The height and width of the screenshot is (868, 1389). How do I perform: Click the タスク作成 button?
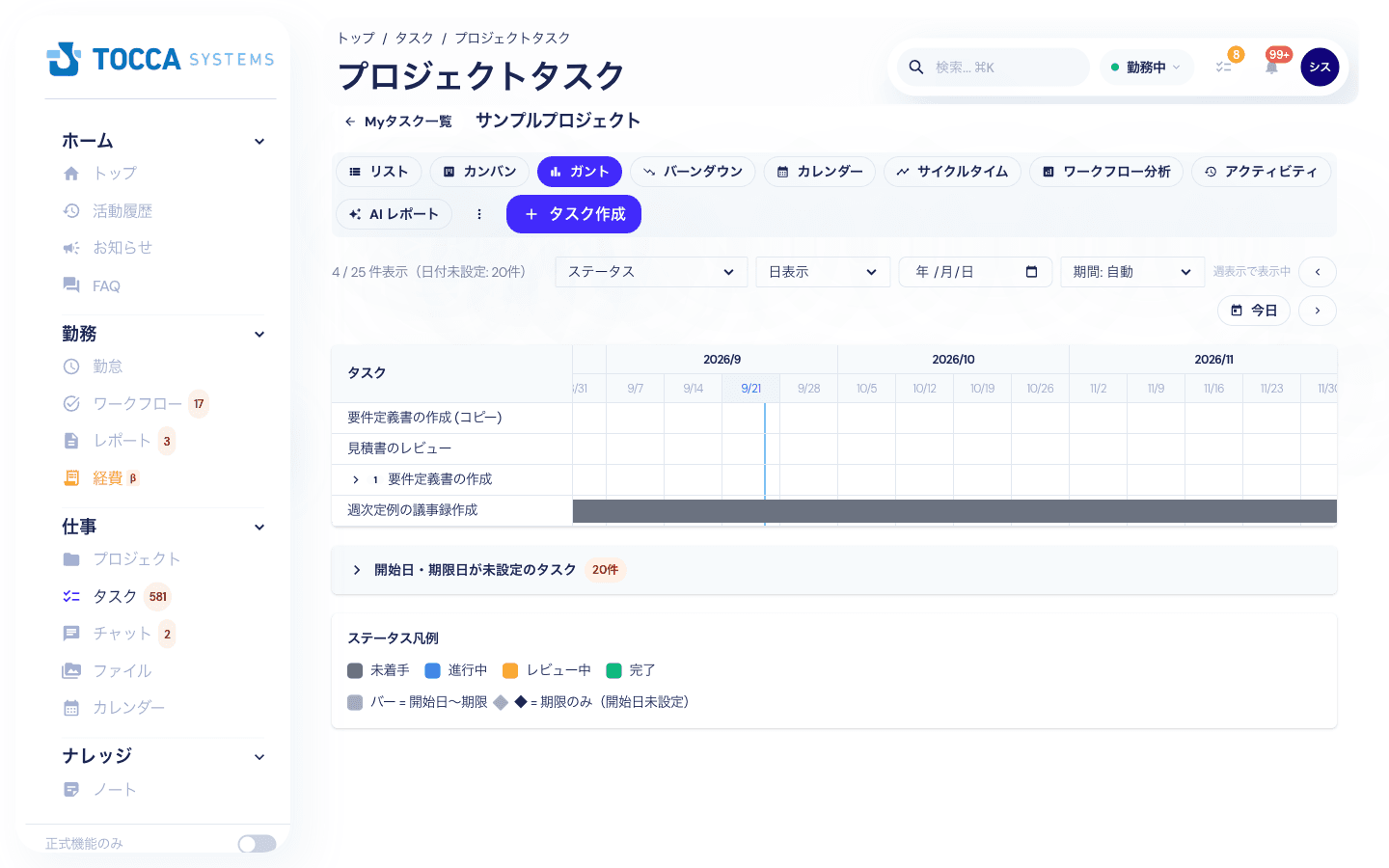click(x=574, y=214)
